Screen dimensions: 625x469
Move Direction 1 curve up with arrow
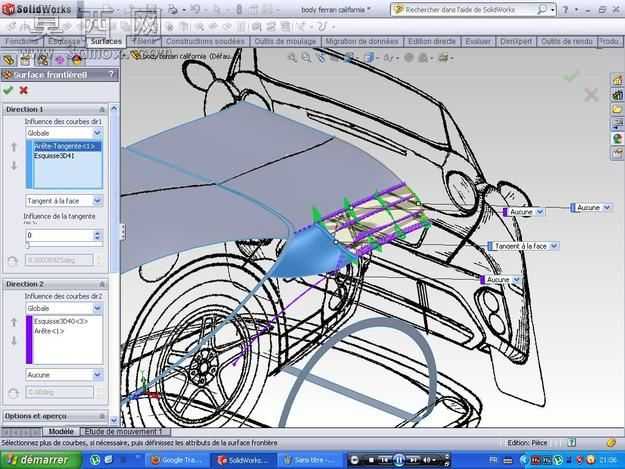coord(14,147)
